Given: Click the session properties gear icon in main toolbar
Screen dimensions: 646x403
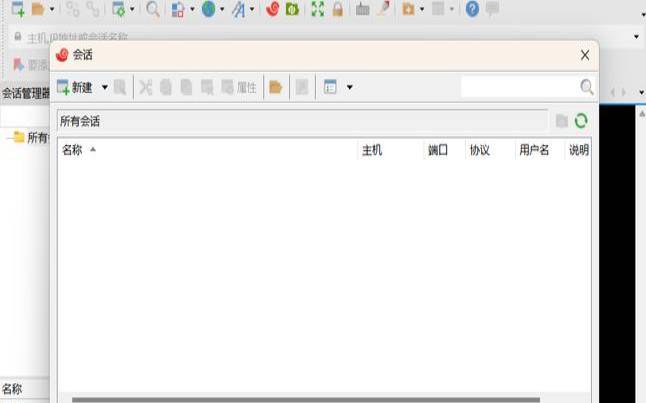Looking at the screenshot, I should pyautogui.click(x=119, y=9).
